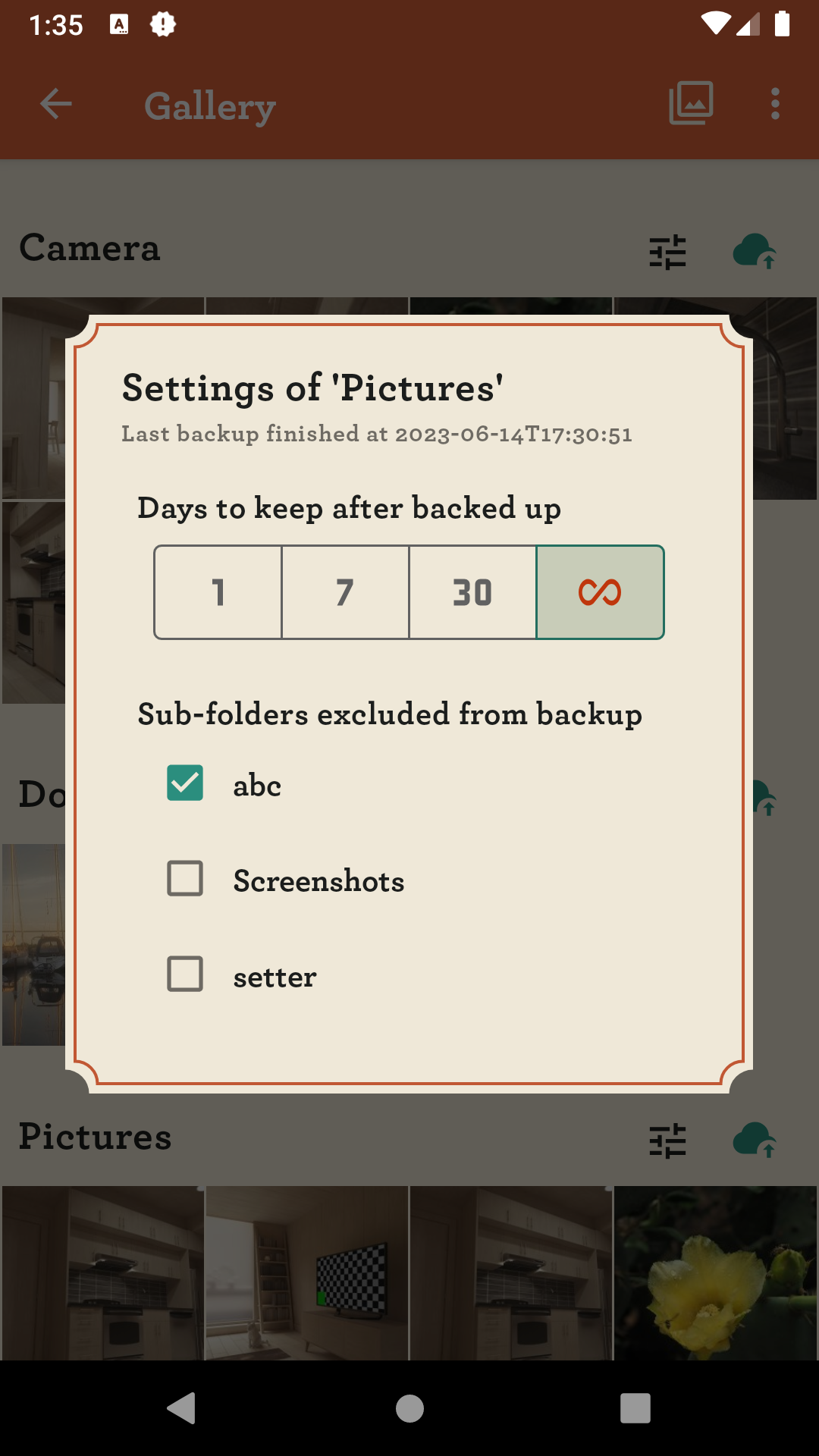The height and width of the screenshot is (1456, 819).
Task: Select 7 days to keep after backup
Action: [x=346, y=592]
